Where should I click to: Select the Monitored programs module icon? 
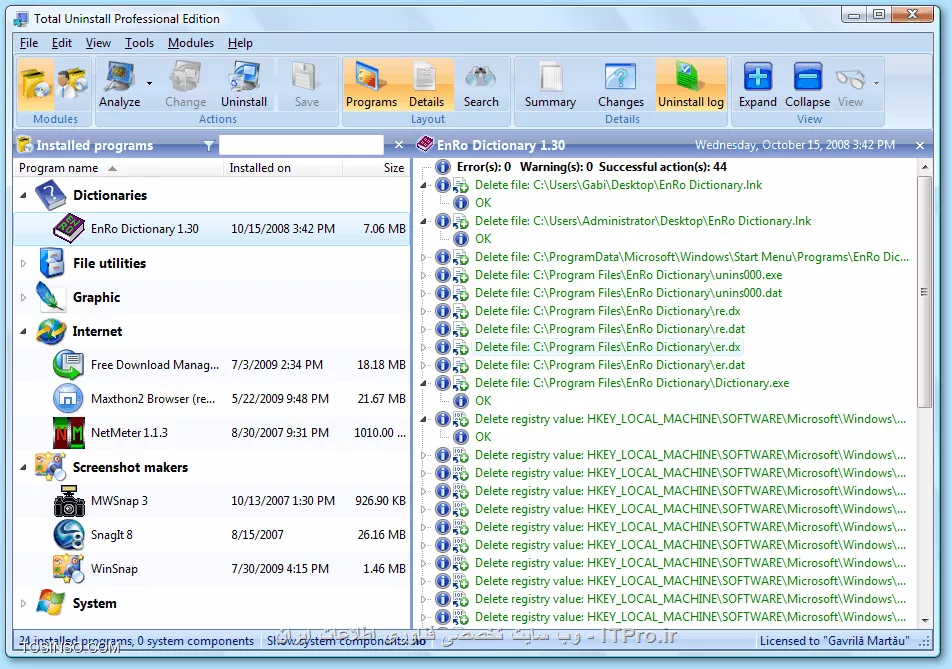point(73,84)
